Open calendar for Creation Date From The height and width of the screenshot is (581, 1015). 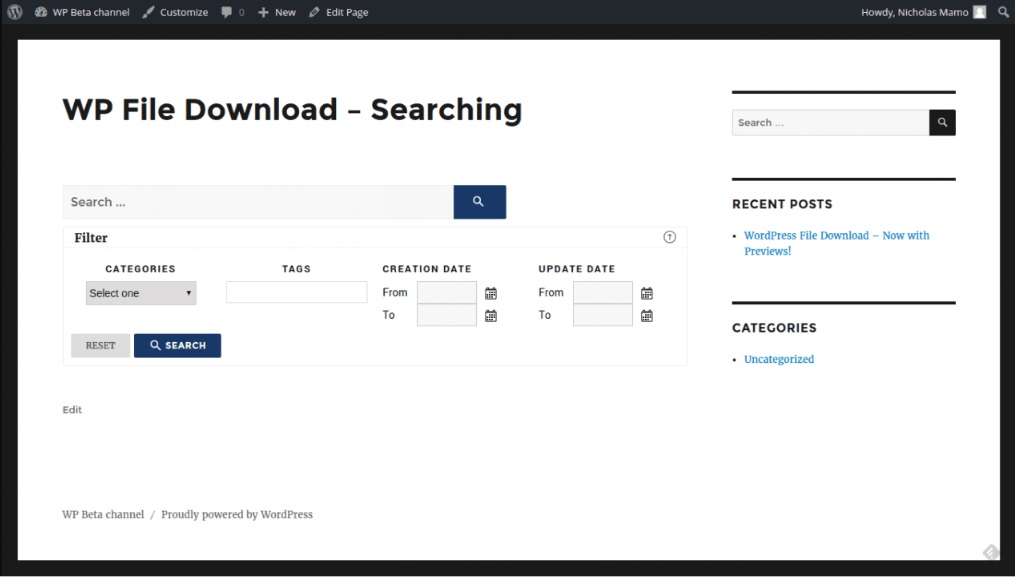click(491, 294)
